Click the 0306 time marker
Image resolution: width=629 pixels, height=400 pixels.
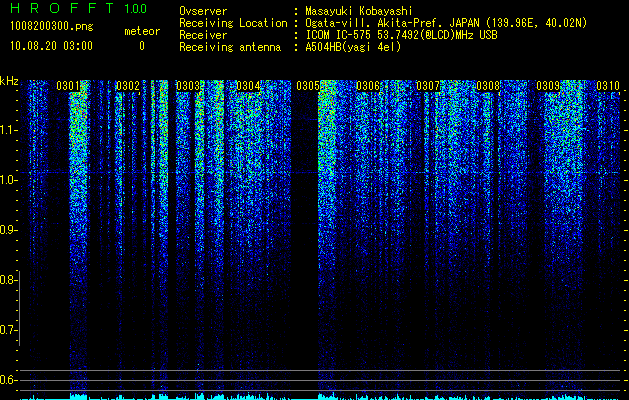click(368, 86)
